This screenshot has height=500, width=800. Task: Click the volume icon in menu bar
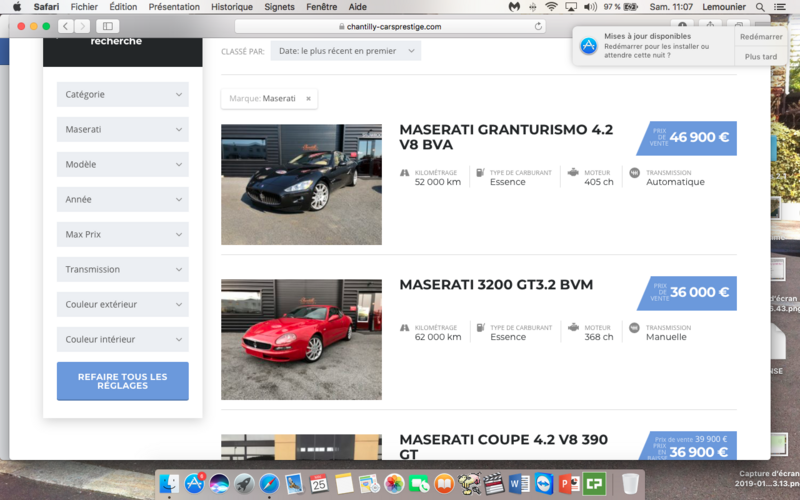590,7
